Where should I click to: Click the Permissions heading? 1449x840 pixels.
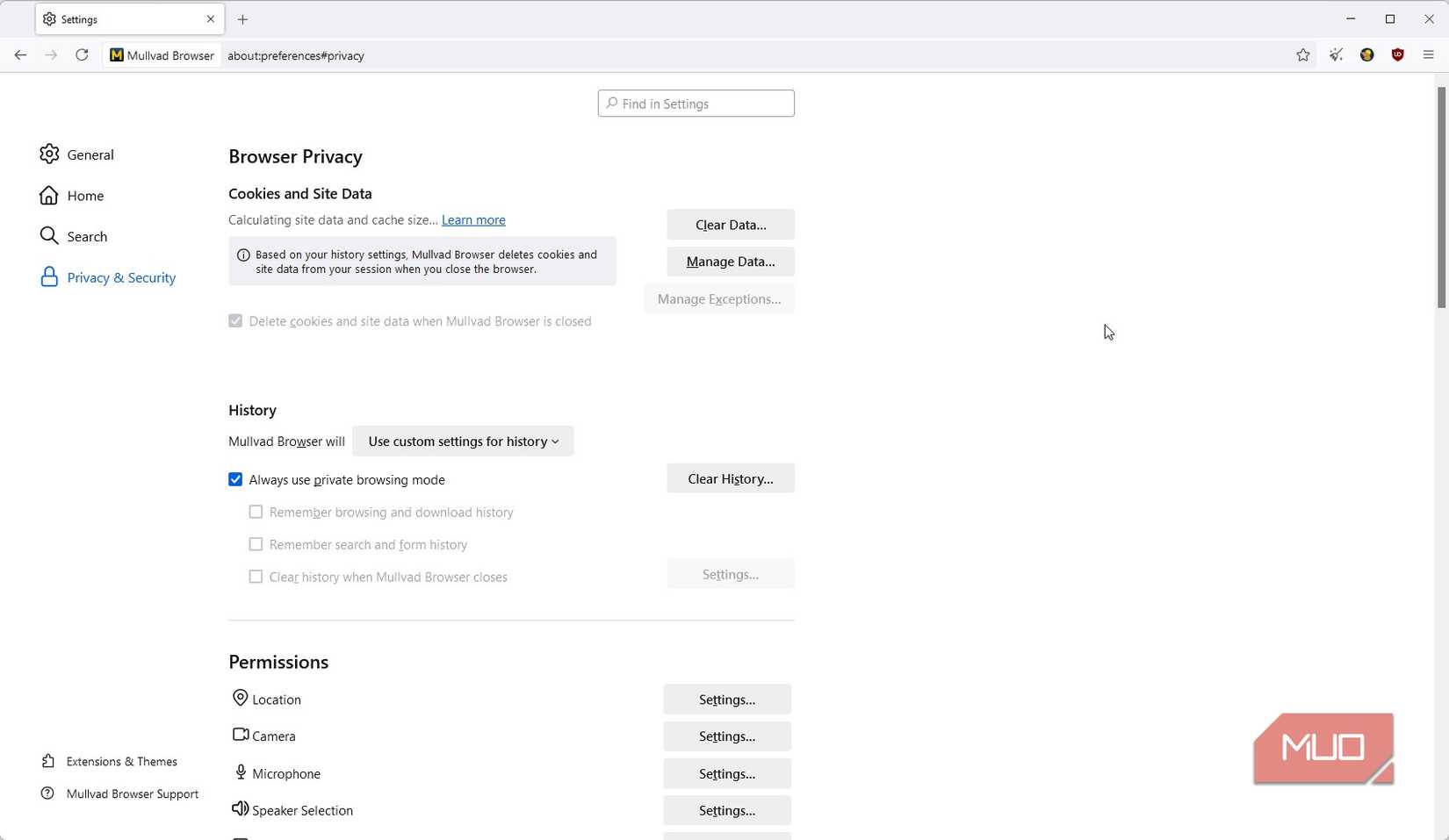(x=278, y=662)
